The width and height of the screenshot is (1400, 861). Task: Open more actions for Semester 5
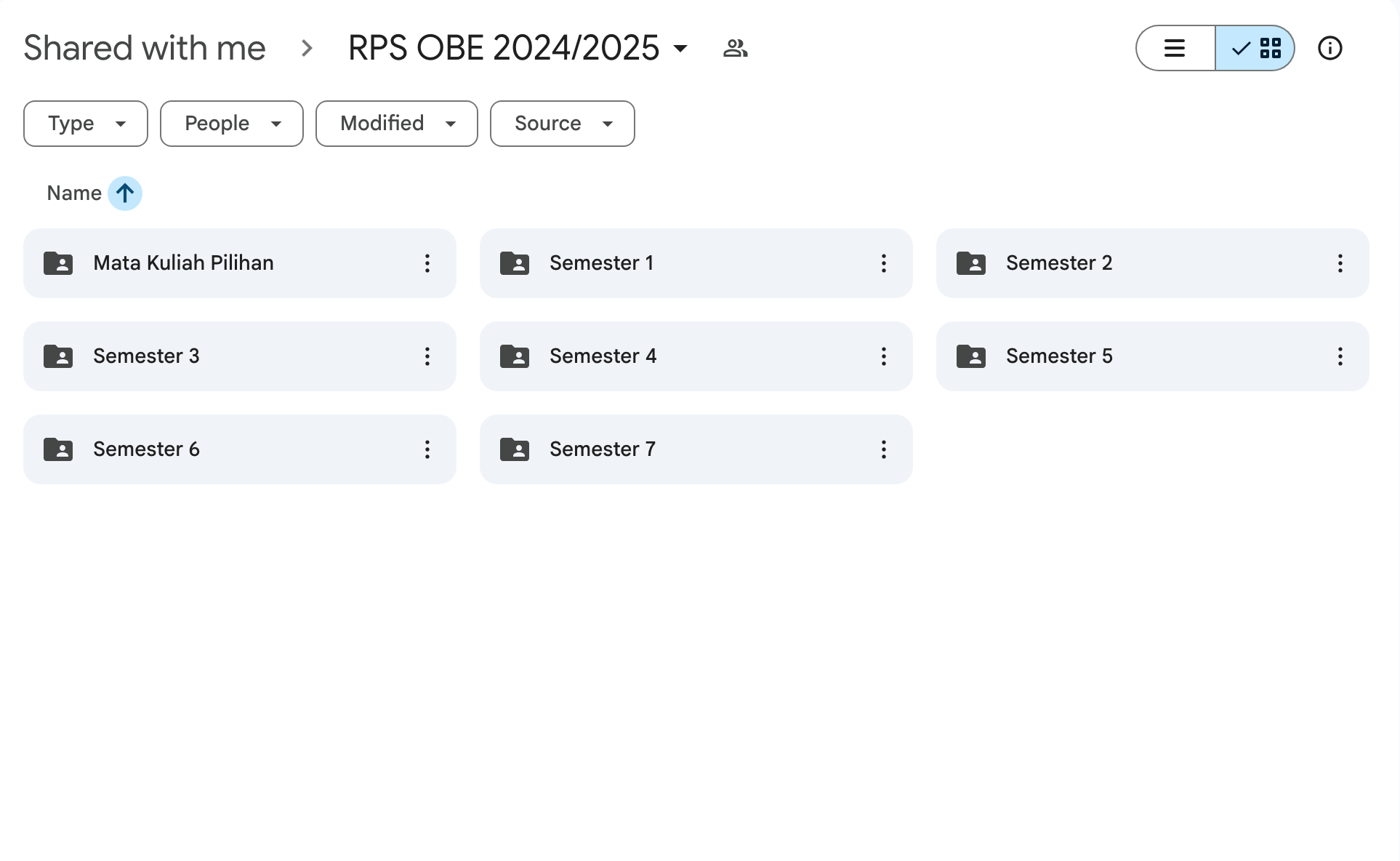[1340, 356]
